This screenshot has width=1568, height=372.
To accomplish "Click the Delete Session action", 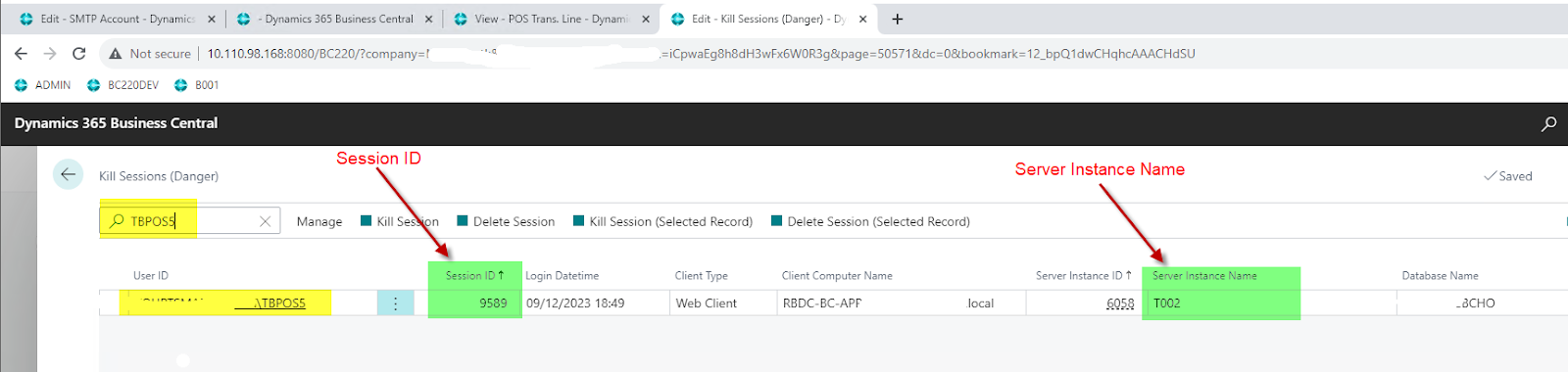I will coord(506,222).
